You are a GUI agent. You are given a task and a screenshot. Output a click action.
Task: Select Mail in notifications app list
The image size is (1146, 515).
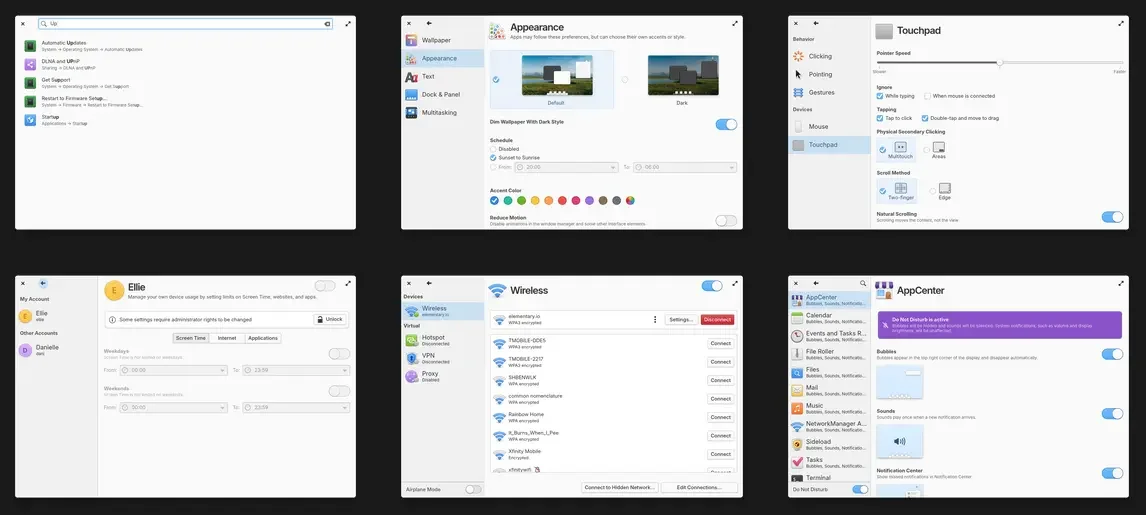pyautogui.click(x=829, y=391)
